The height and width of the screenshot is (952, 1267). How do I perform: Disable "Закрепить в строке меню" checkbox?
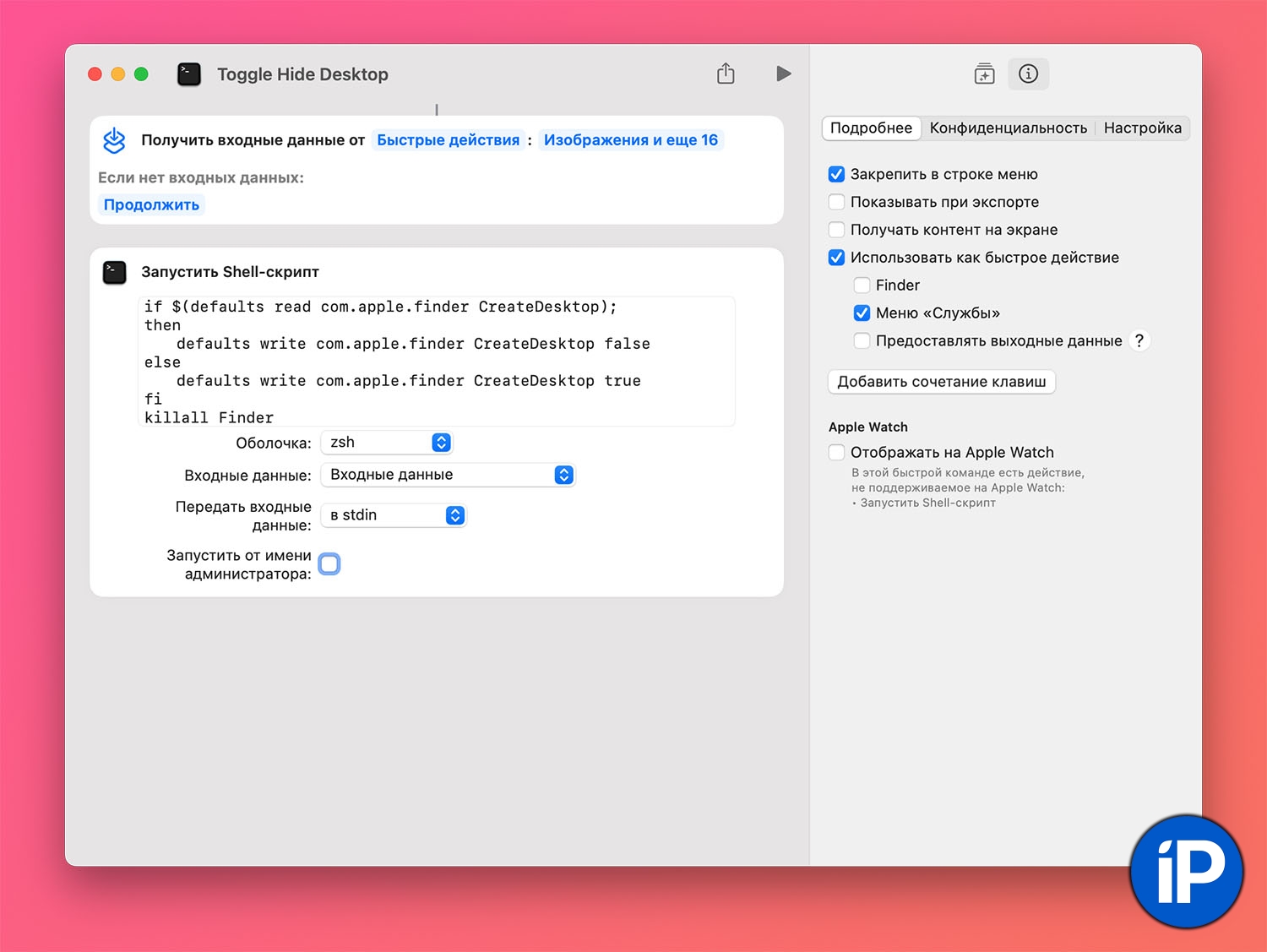(x=836, y=174)
